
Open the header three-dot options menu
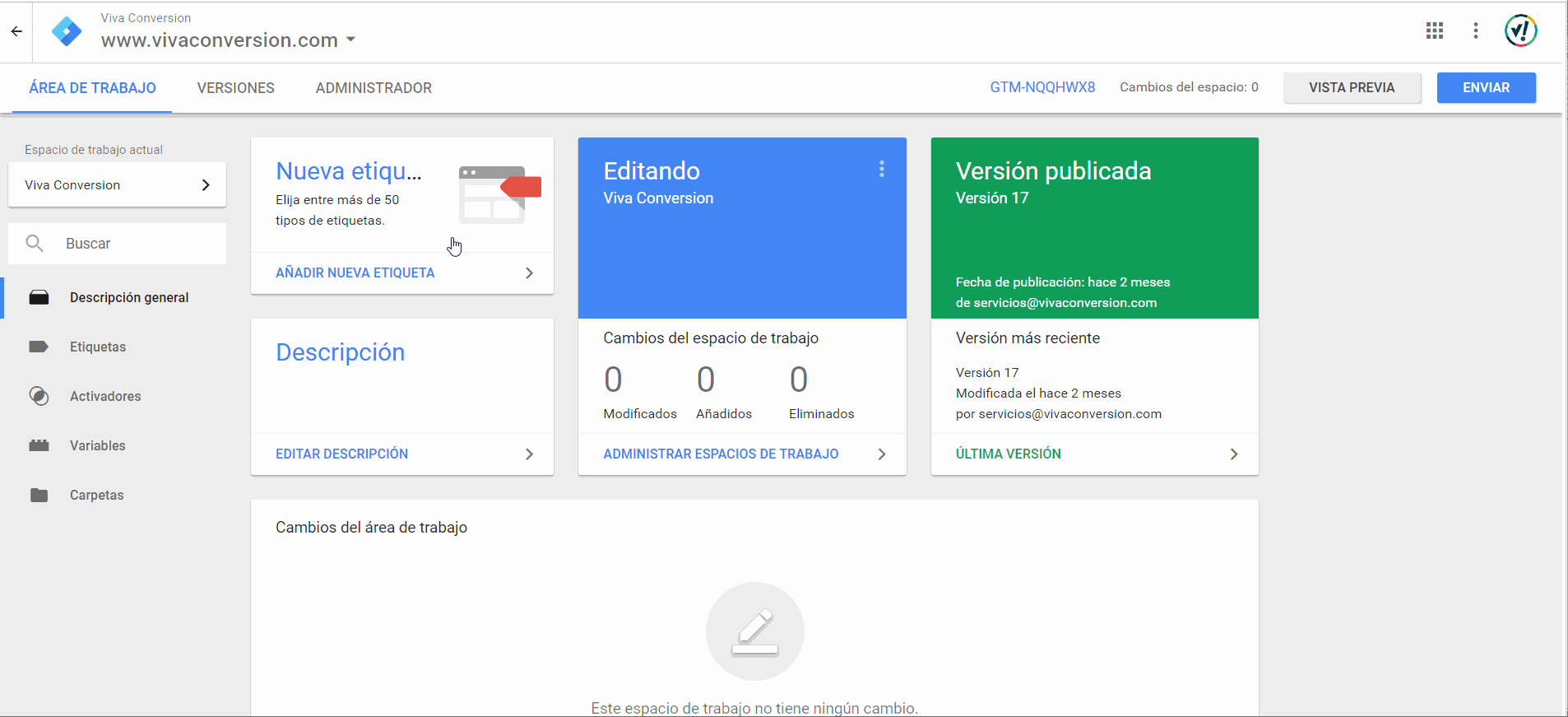[1475, 30]
